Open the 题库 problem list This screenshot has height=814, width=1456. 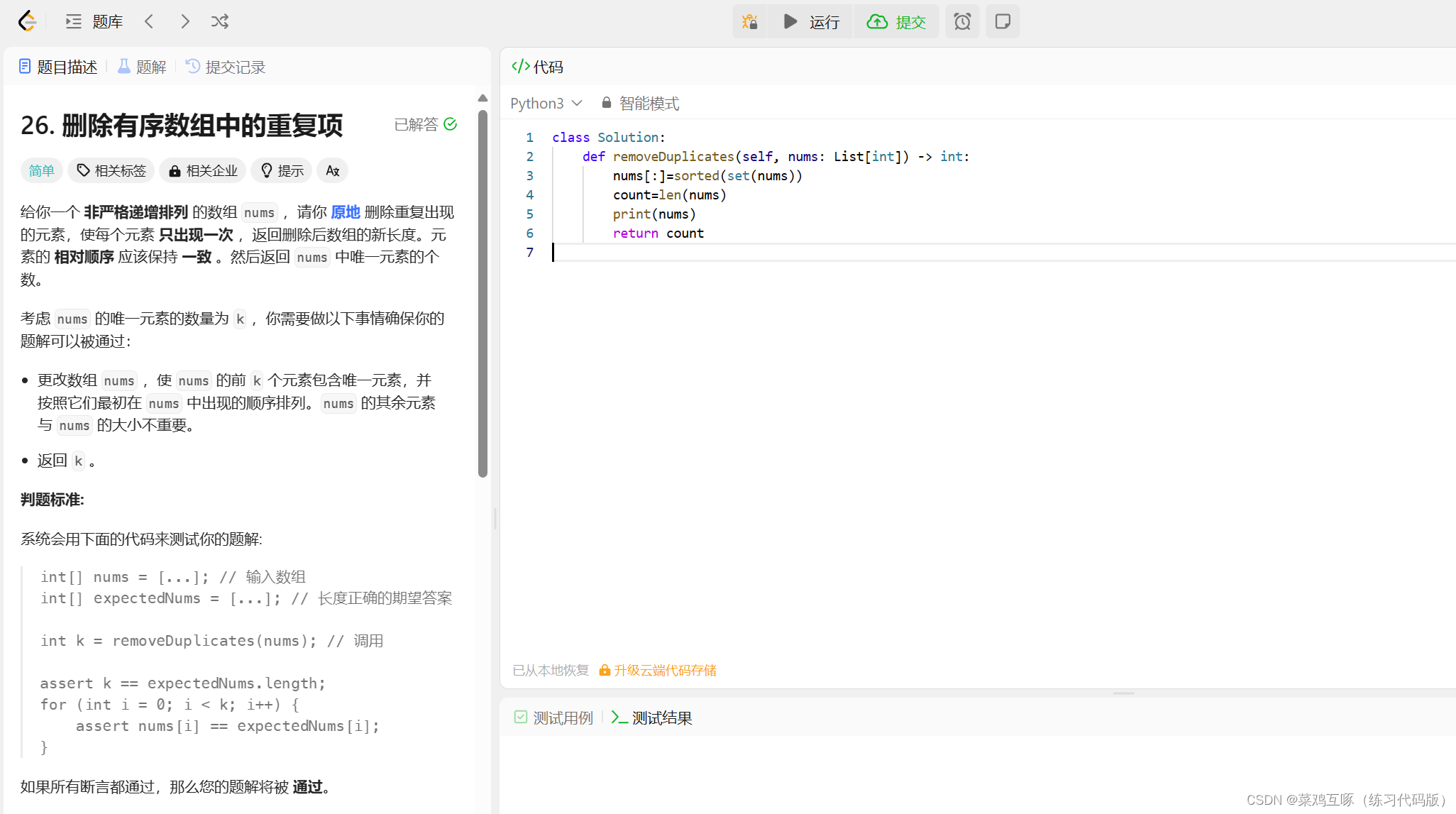point(93,21)
